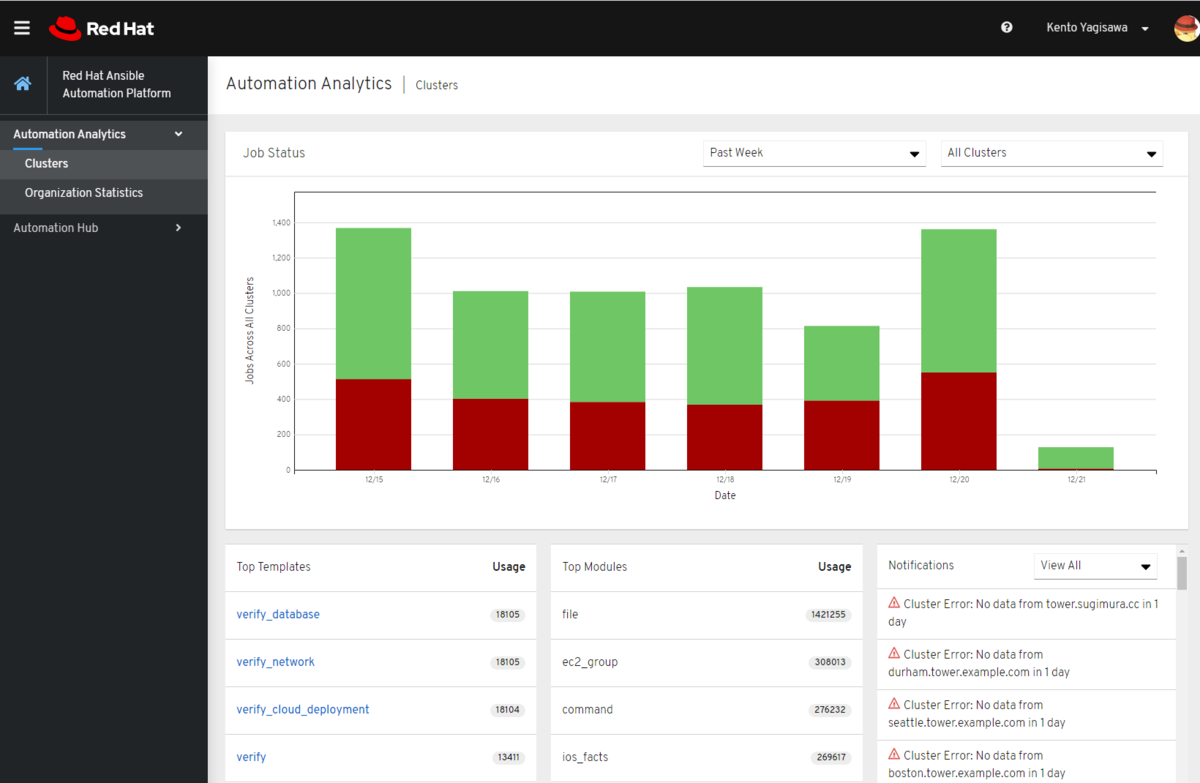Click the red failed bar for 12/15
Viewport: 1200px width, 783px height.
coord(373,424)
